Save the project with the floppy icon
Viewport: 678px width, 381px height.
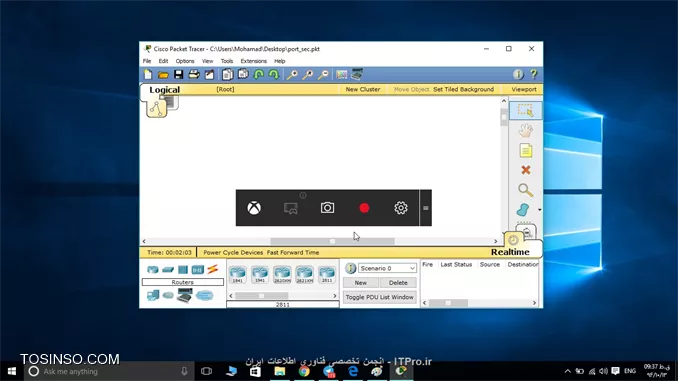[x=178, y=74]
